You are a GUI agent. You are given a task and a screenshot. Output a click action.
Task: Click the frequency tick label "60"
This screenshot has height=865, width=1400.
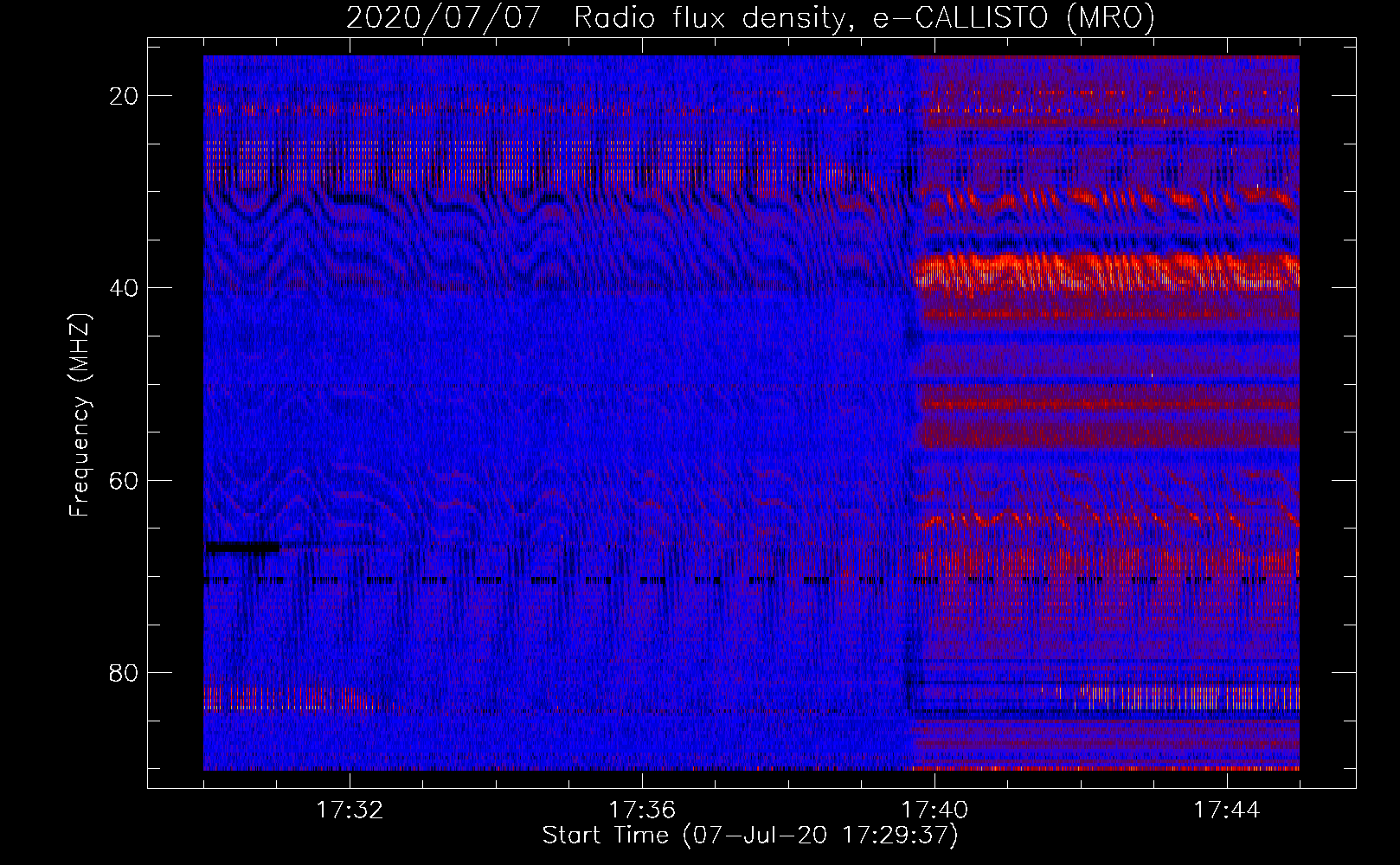[x=124, y=480]
